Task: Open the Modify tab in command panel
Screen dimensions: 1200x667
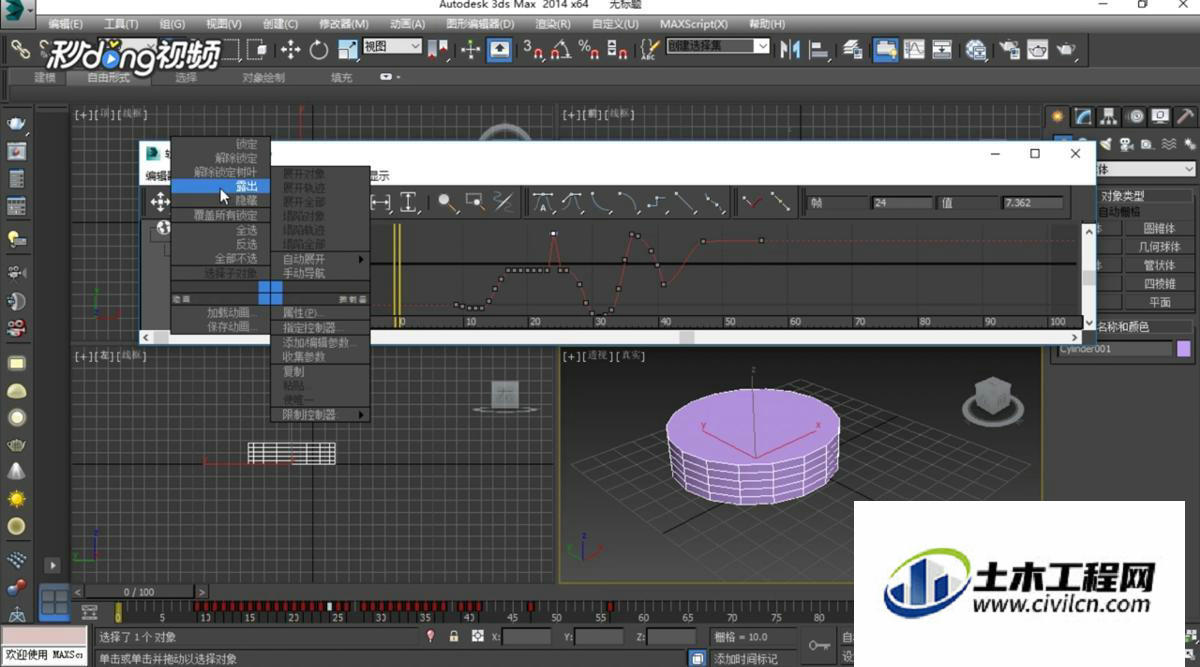Action: coord(1082,116)
